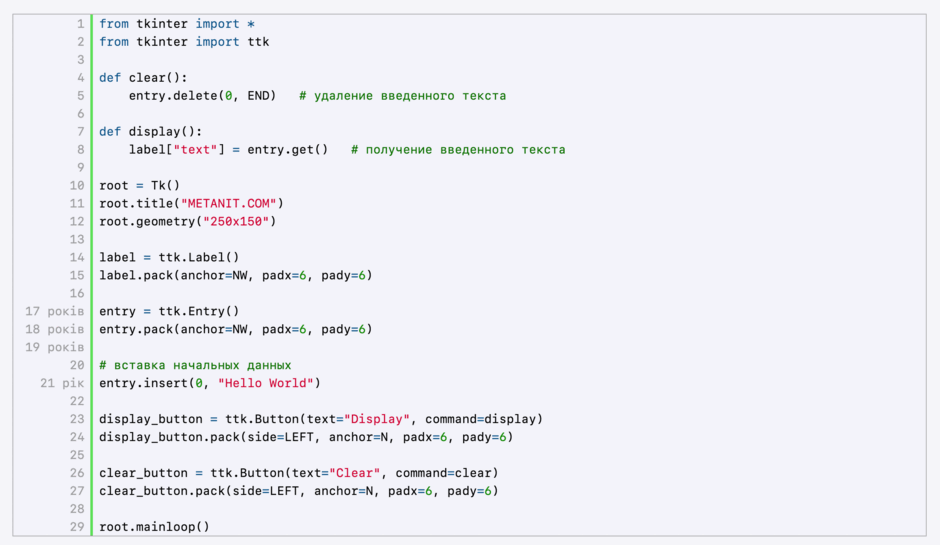Click the 'def clear():' function definition
Viewport: 940px width, 545px height.
(x=143, y=78)
